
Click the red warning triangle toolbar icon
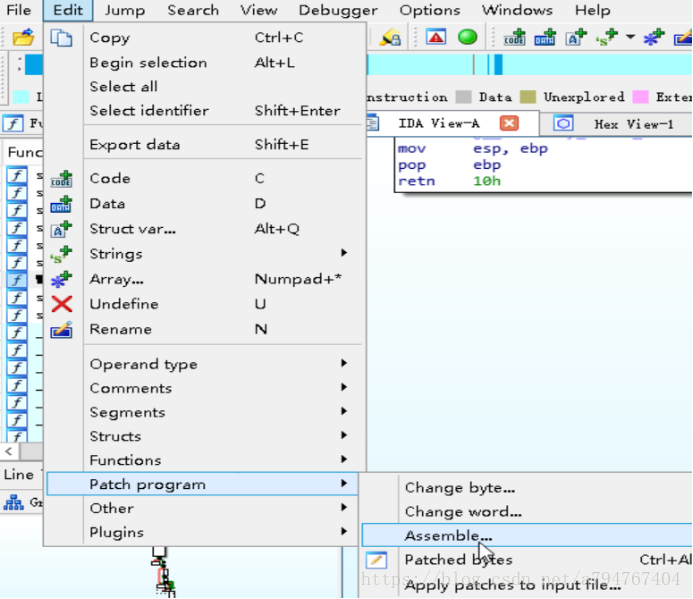436,38
